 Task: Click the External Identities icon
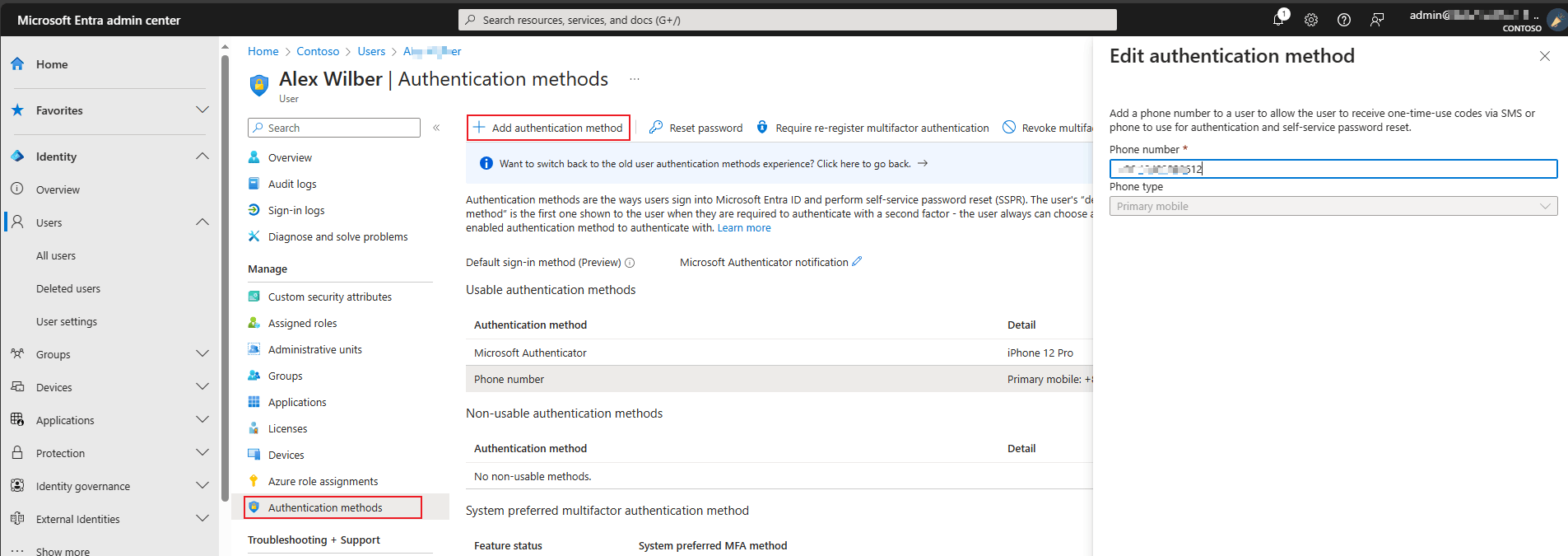17,518
